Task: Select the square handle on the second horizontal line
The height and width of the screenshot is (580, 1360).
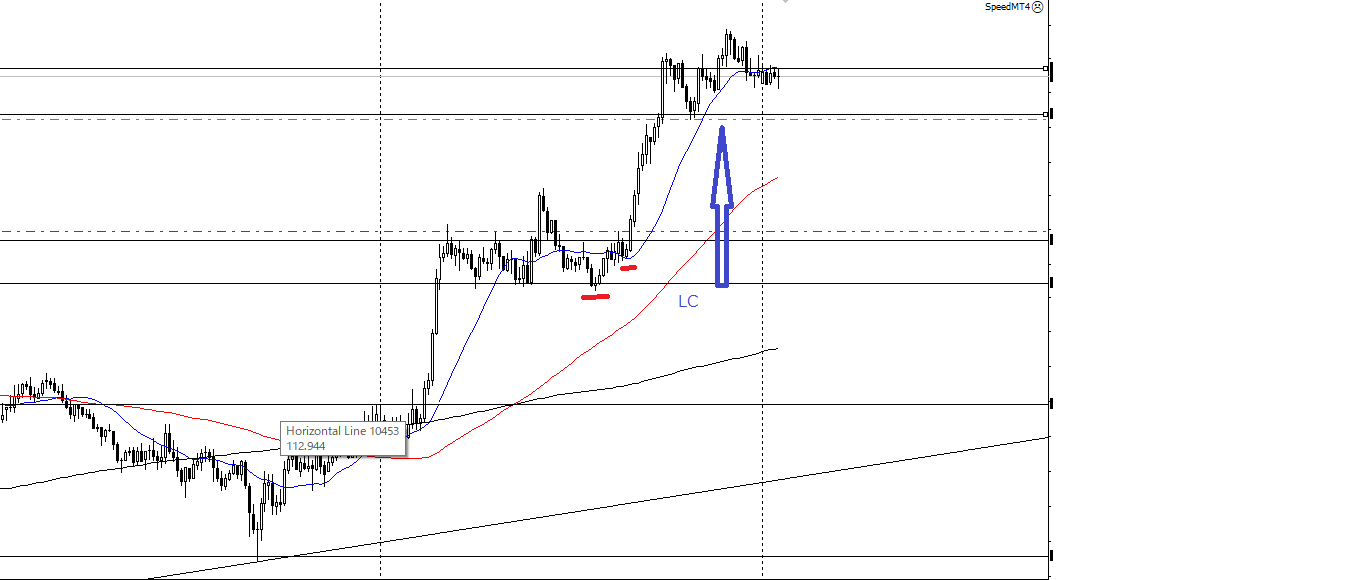Action: point(1045,114)
